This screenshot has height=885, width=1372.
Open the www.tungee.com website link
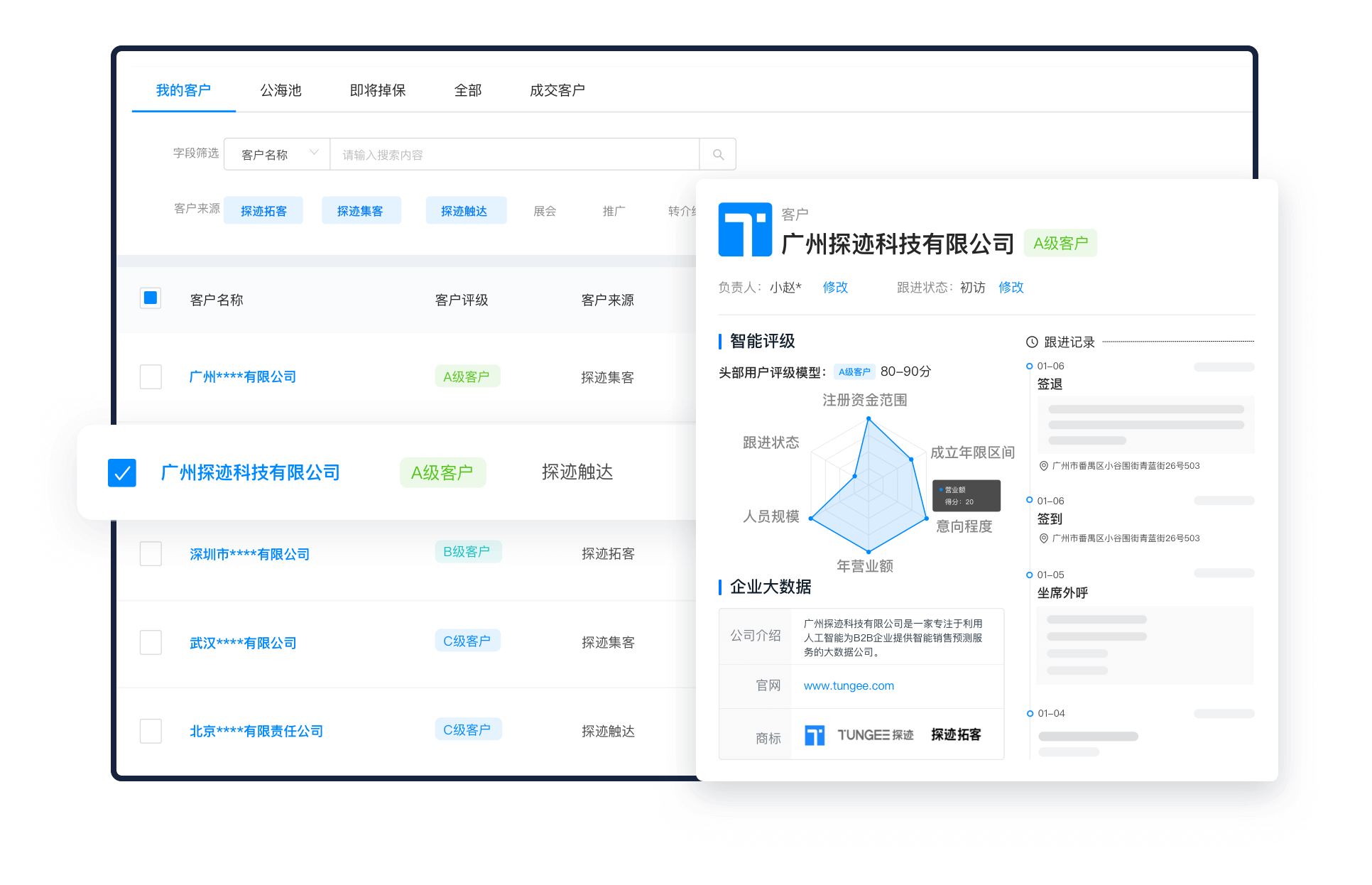pos(849,685)
